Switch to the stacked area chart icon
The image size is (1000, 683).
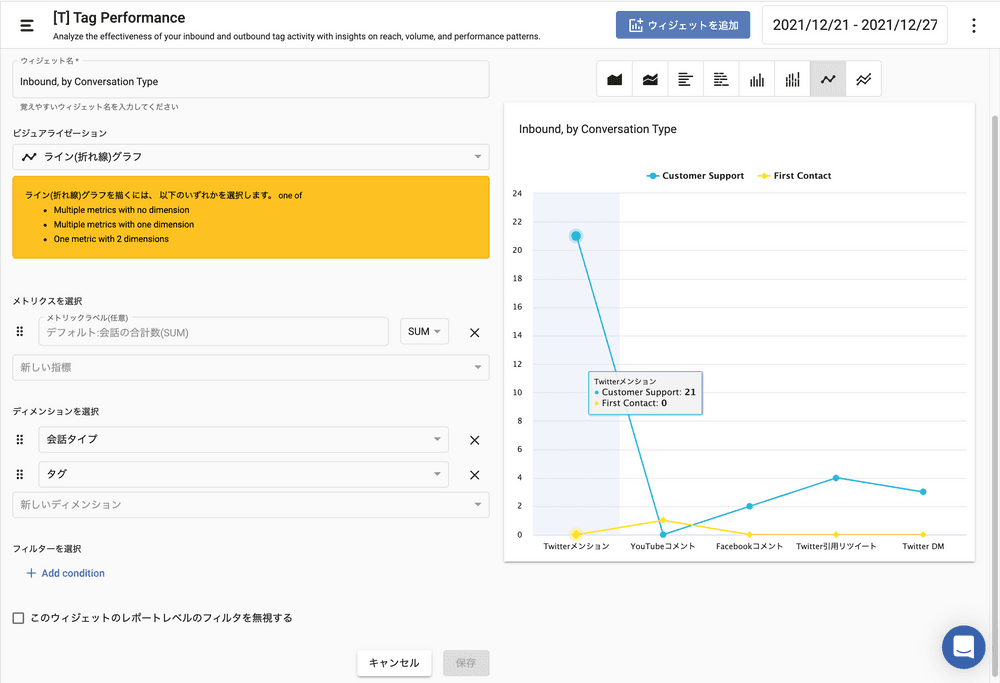[650, 80]
